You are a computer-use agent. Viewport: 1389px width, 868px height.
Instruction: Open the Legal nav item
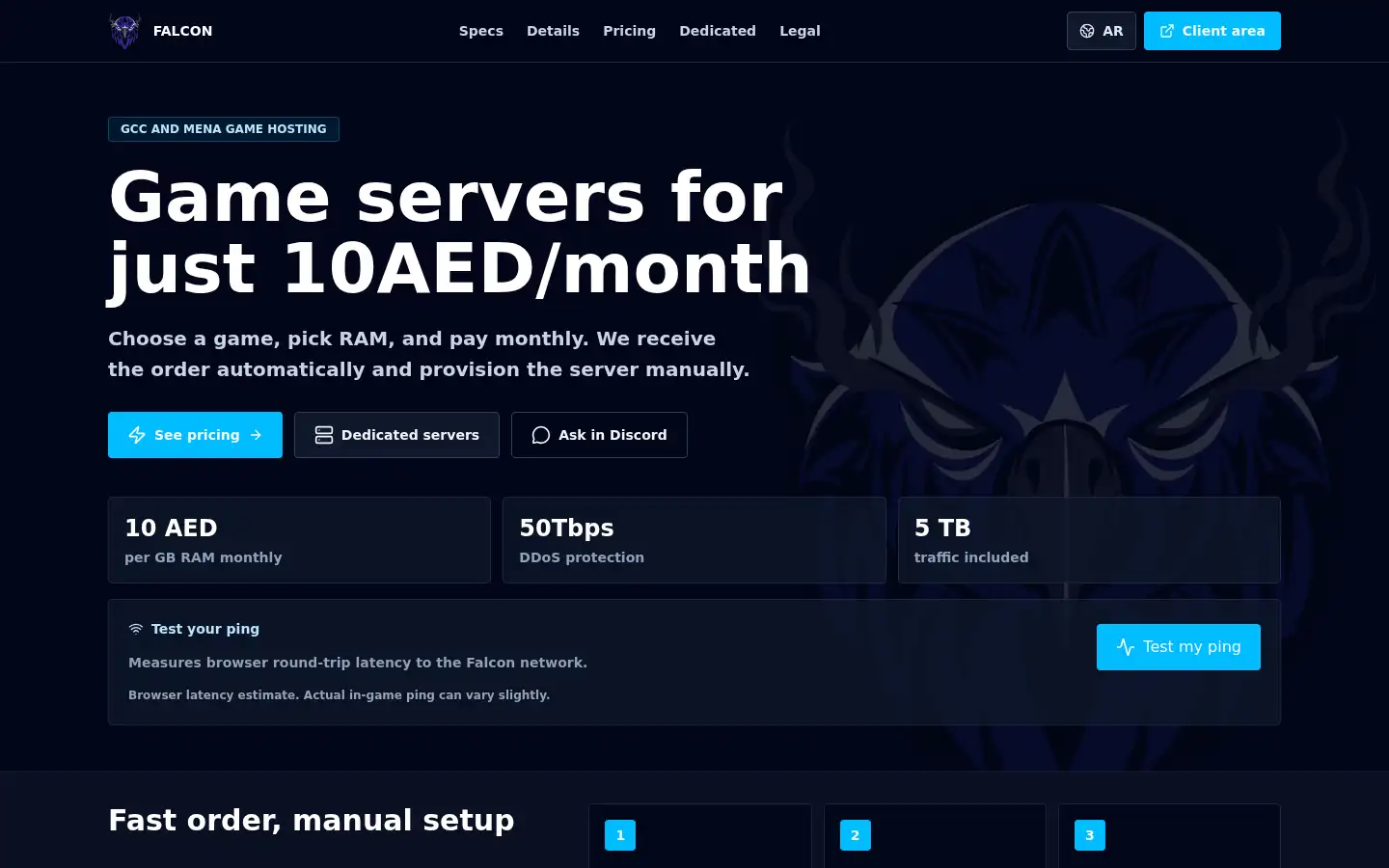pos(800,31)
